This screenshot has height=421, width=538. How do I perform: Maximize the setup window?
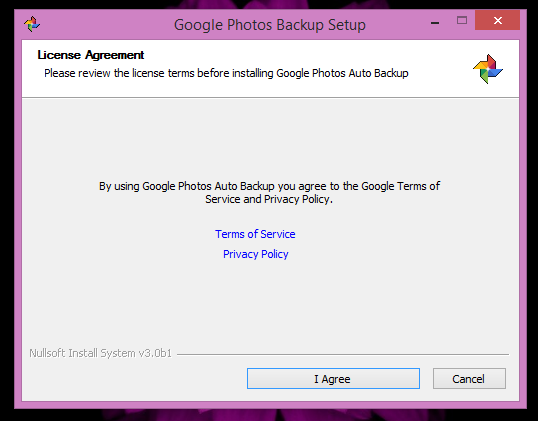point(462,21)
